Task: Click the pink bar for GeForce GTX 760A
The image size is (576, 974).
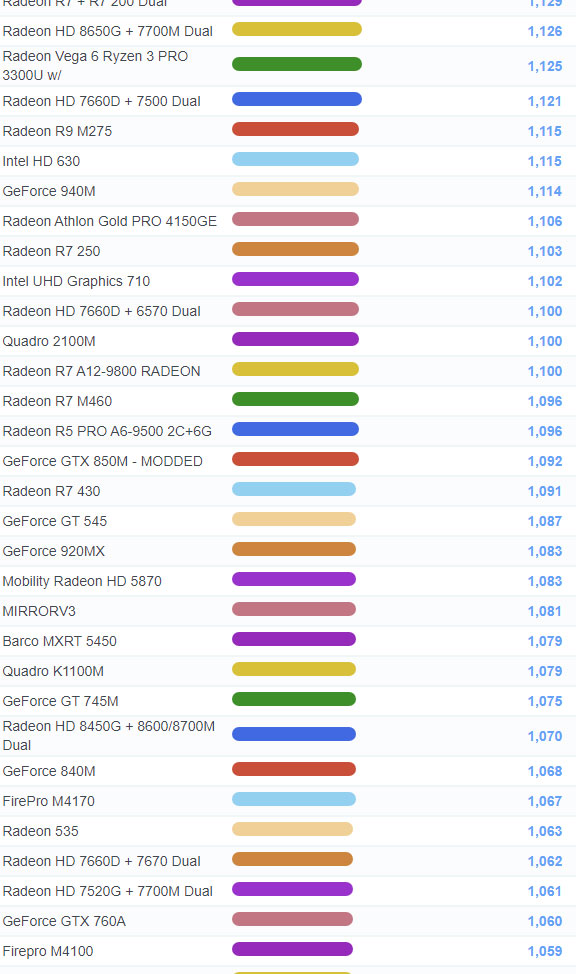Action: pyautogui.click(x=293, y=919)
